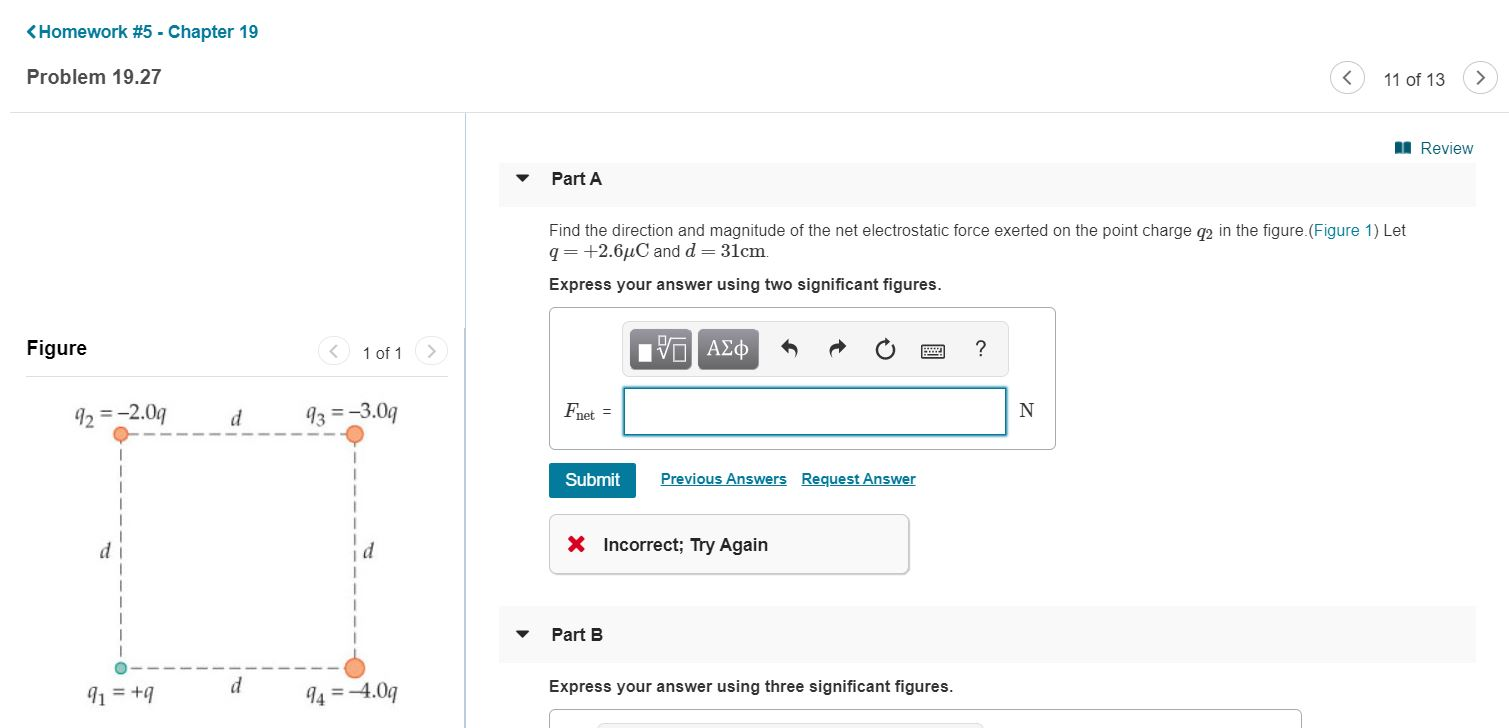Open the Figure 1 link in problem text

point(1345,230)
